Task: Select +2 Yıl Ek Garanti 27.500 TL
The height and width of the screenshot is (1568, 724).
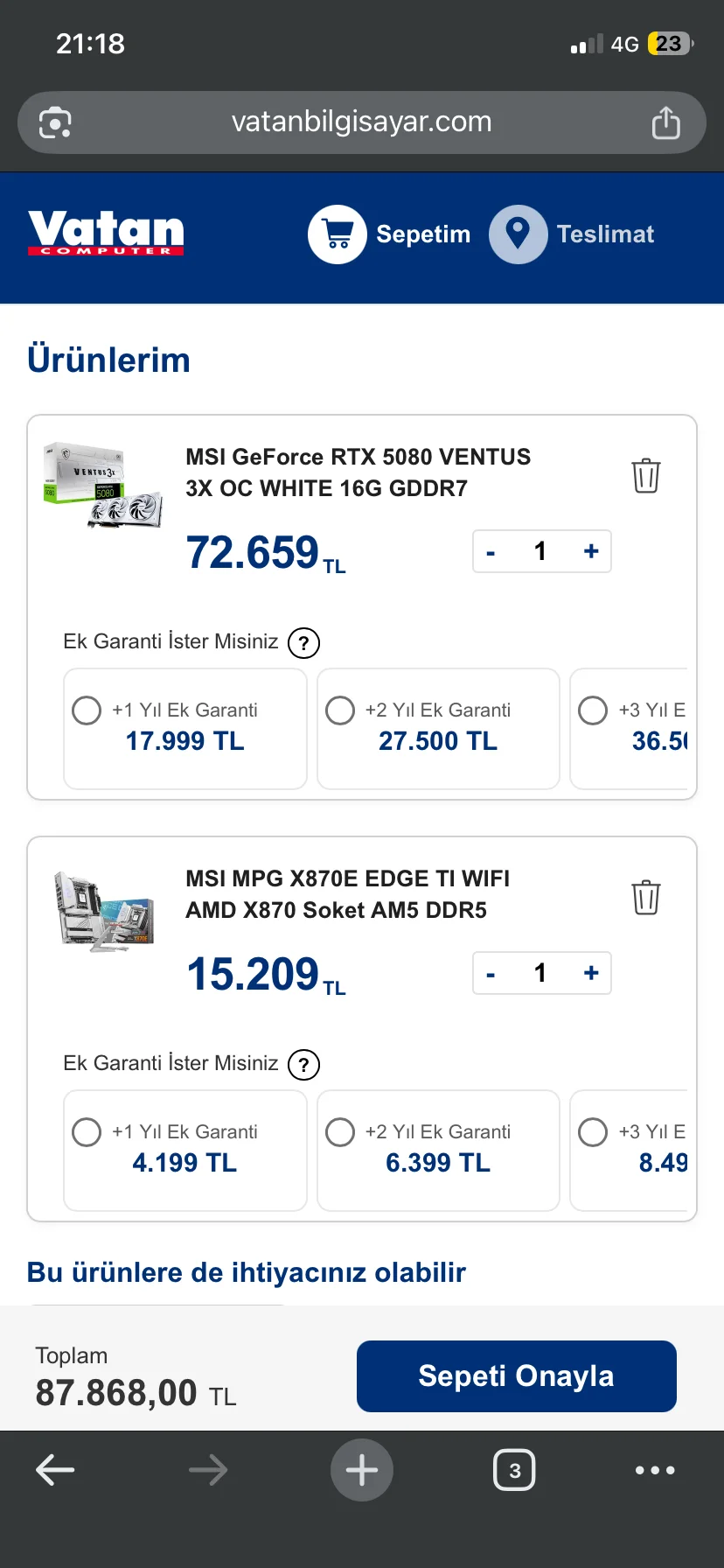Action: tap(340, 710)
